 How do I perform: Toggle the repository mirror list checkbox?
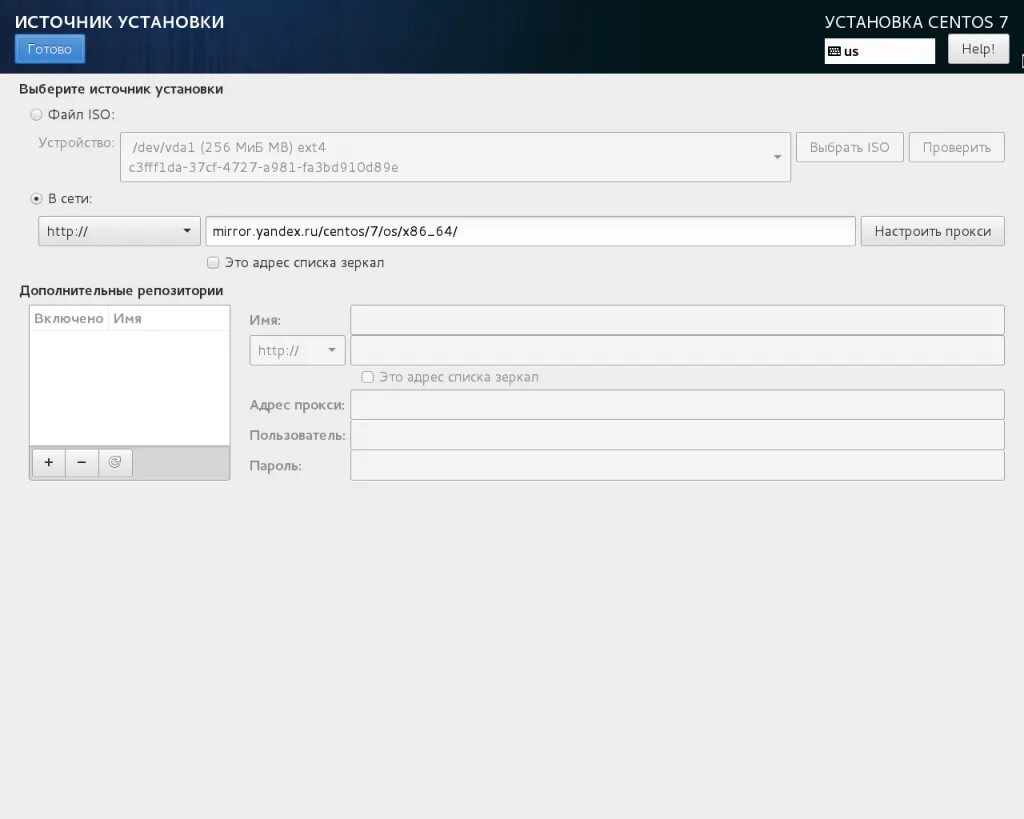pos(368,377)
